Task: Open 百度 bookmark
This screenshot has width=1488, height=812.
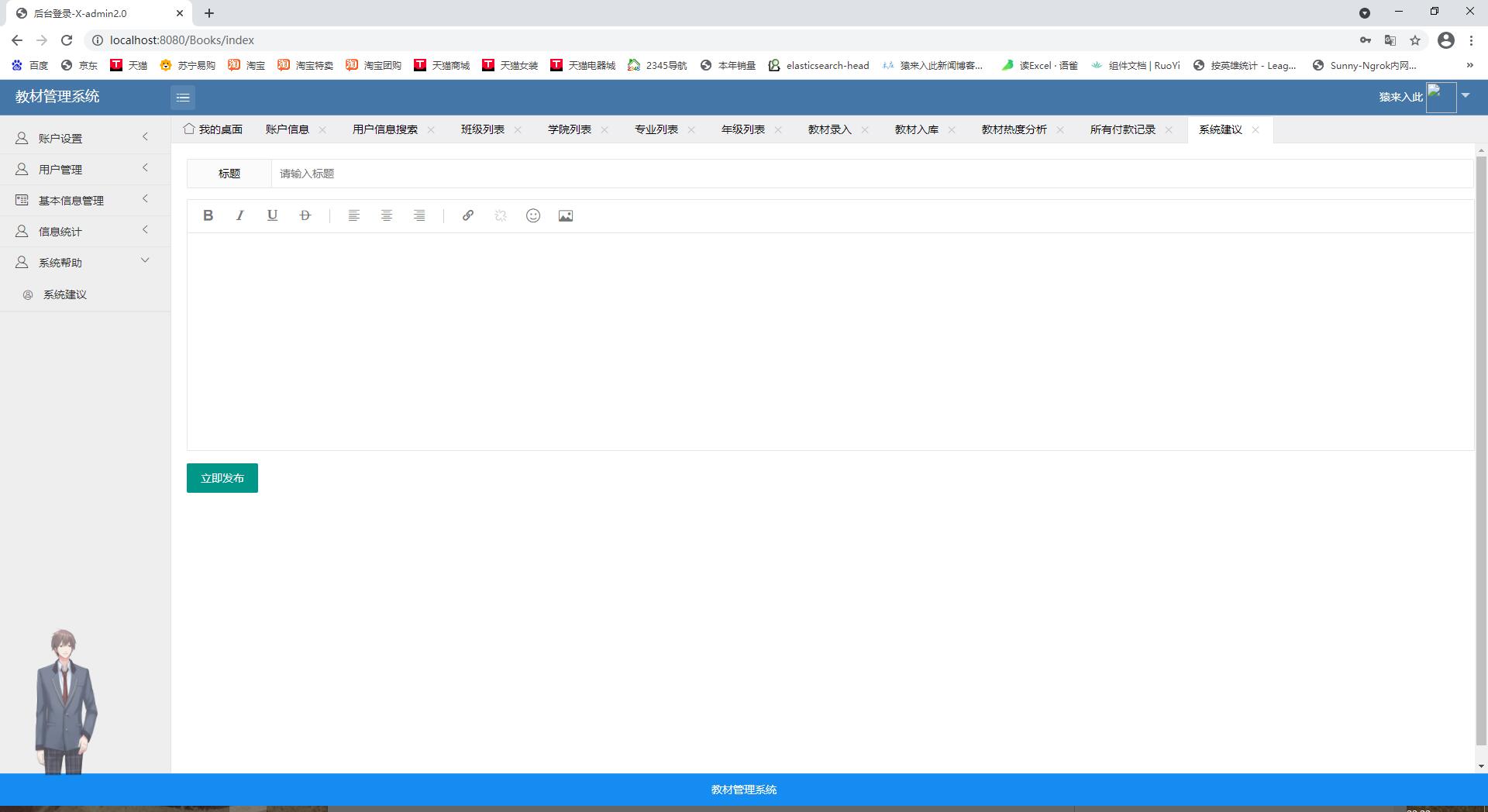Action: pyautogui.click(x=30, y=65)
